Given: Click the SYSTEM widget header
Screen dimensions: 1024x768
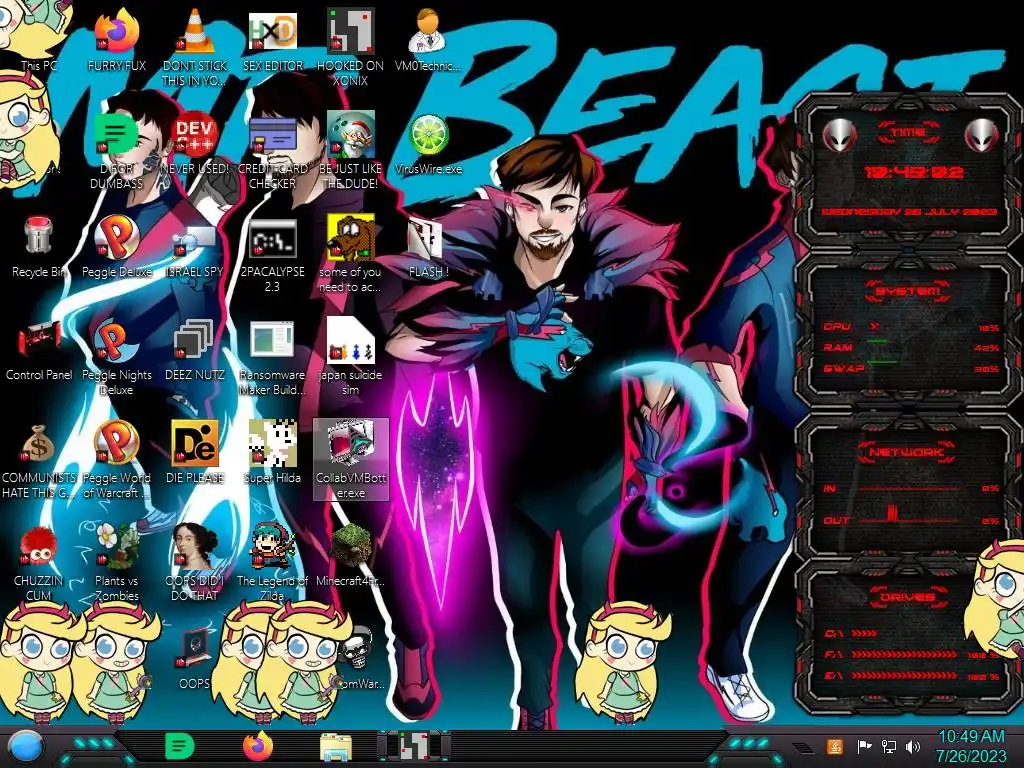Looking at the screenshot, I should click(908, 291).
